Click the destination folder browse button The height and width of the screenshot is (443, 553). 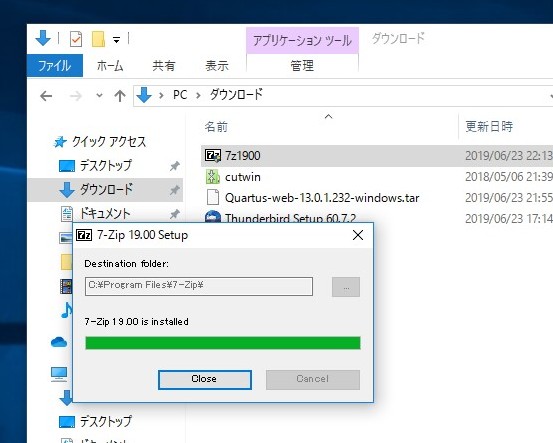click(346, 287)
